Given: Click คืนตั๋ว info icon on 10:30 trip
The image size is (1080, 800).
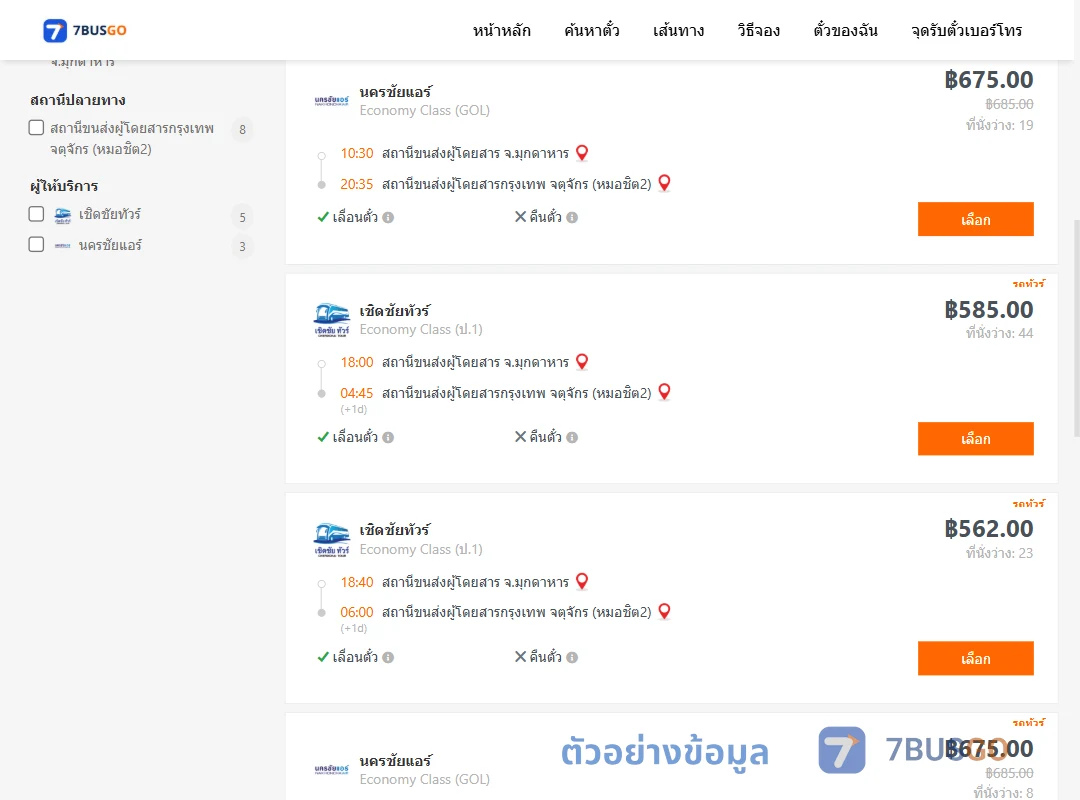Looking at the screenshot, I should coord(572,218).
